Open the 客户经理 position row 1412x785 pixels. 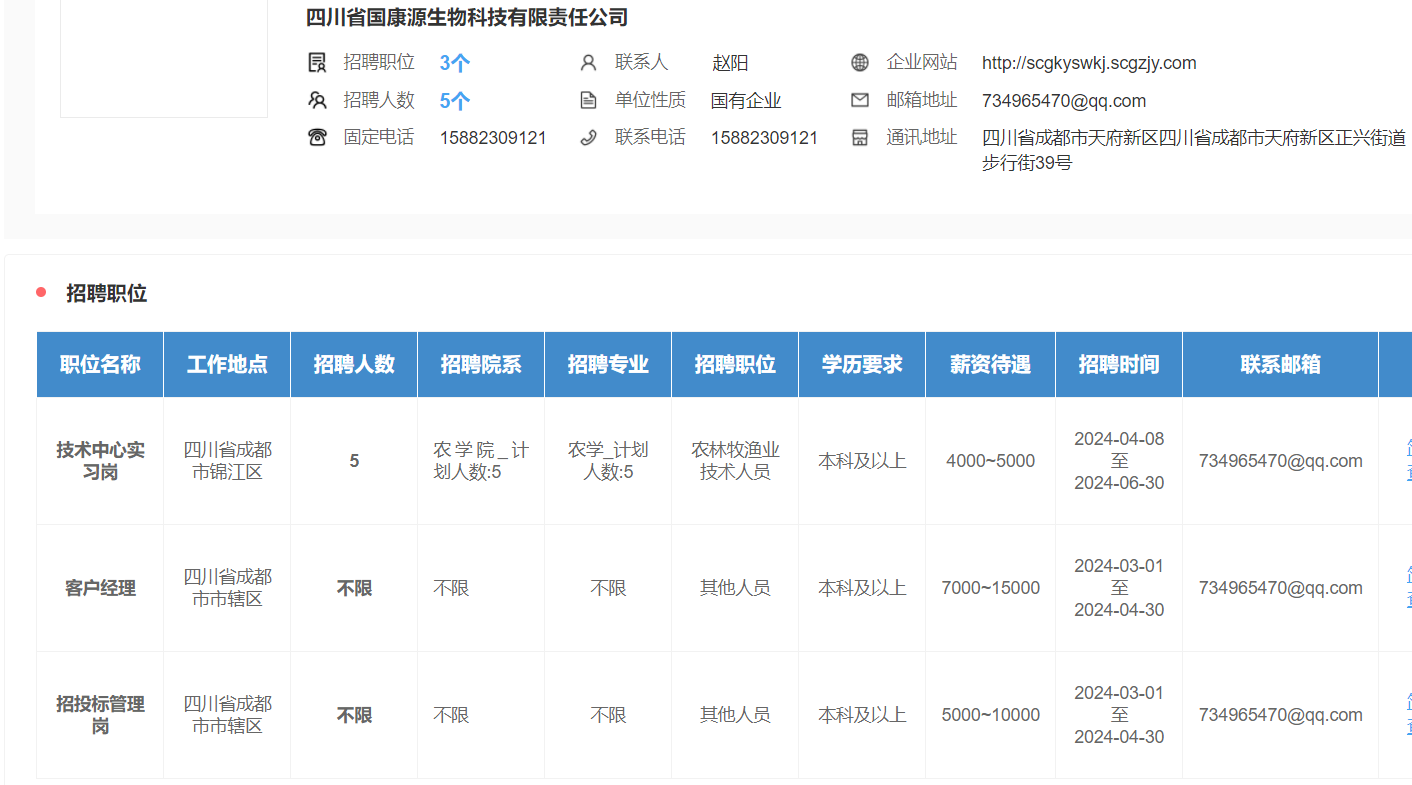point(100,588)
